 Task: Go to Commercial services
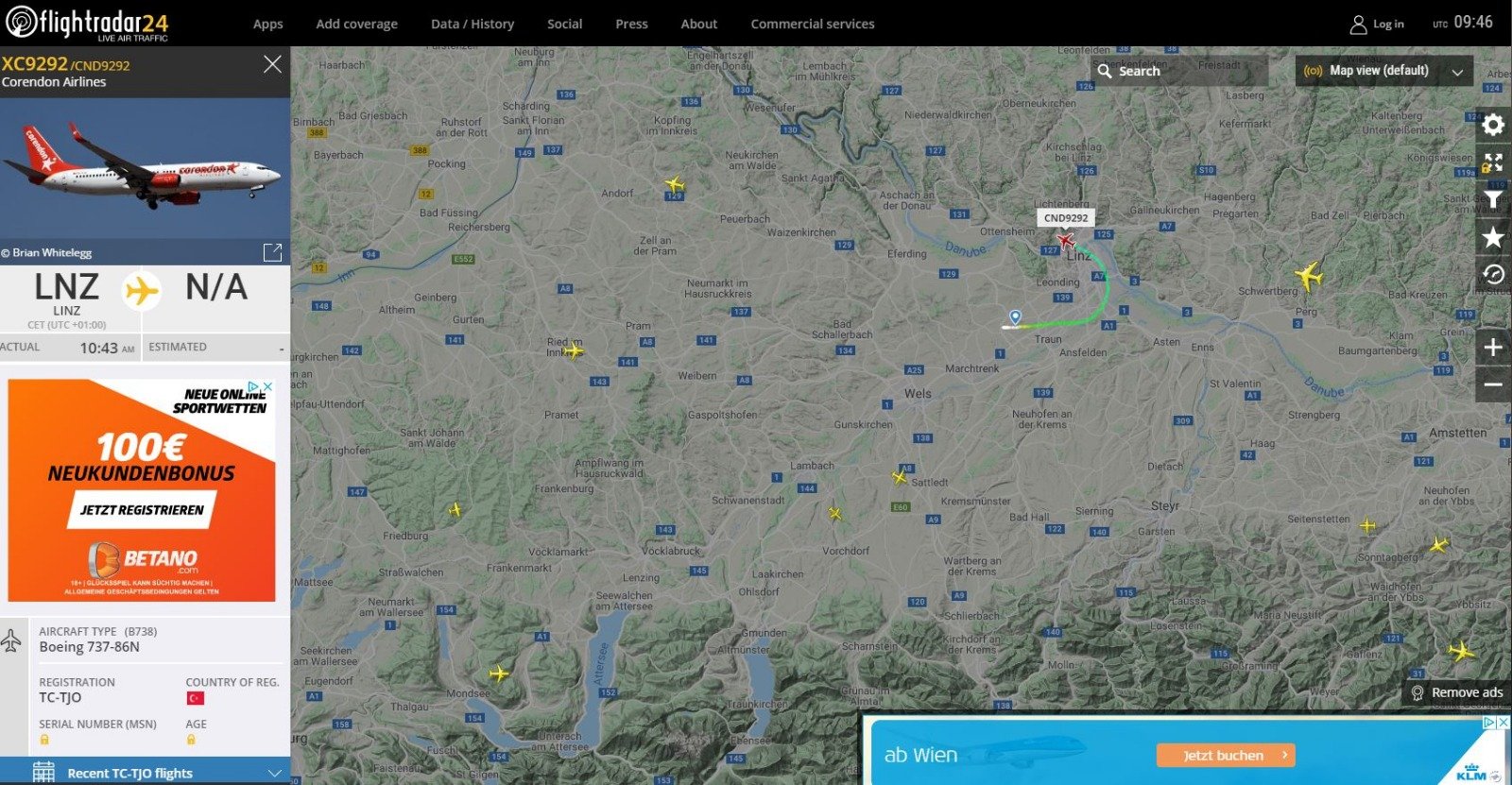click(x=812, y=24)
